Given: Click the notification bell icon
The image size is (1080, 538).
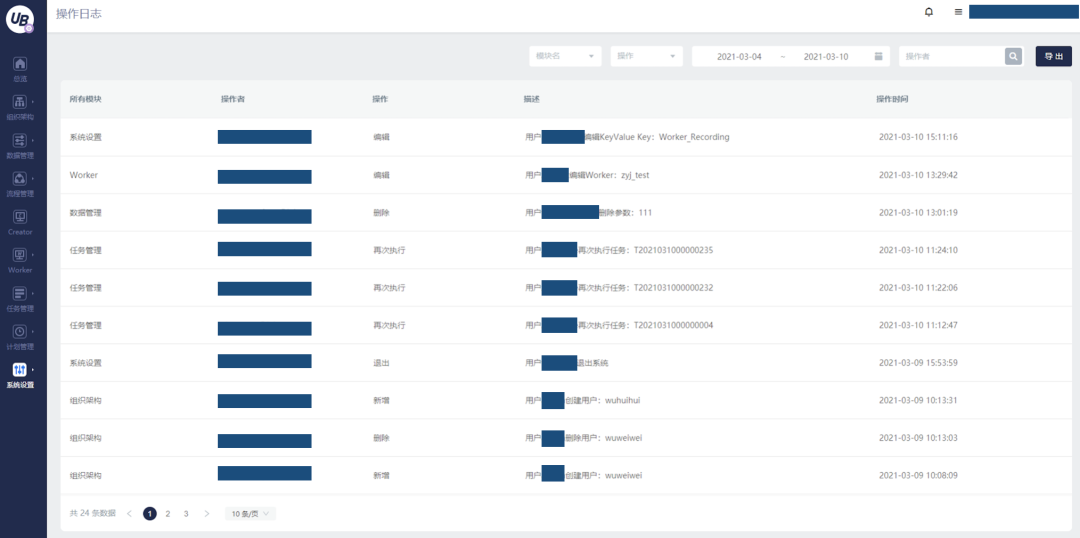Looking at the screenshot, I should (x=929, y=12).
